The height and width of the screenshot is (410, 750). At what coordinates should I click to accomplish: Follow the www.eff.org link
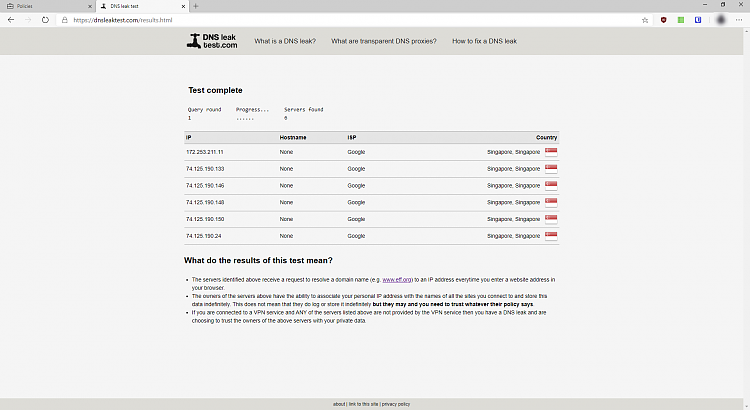(x=397, y=279)
